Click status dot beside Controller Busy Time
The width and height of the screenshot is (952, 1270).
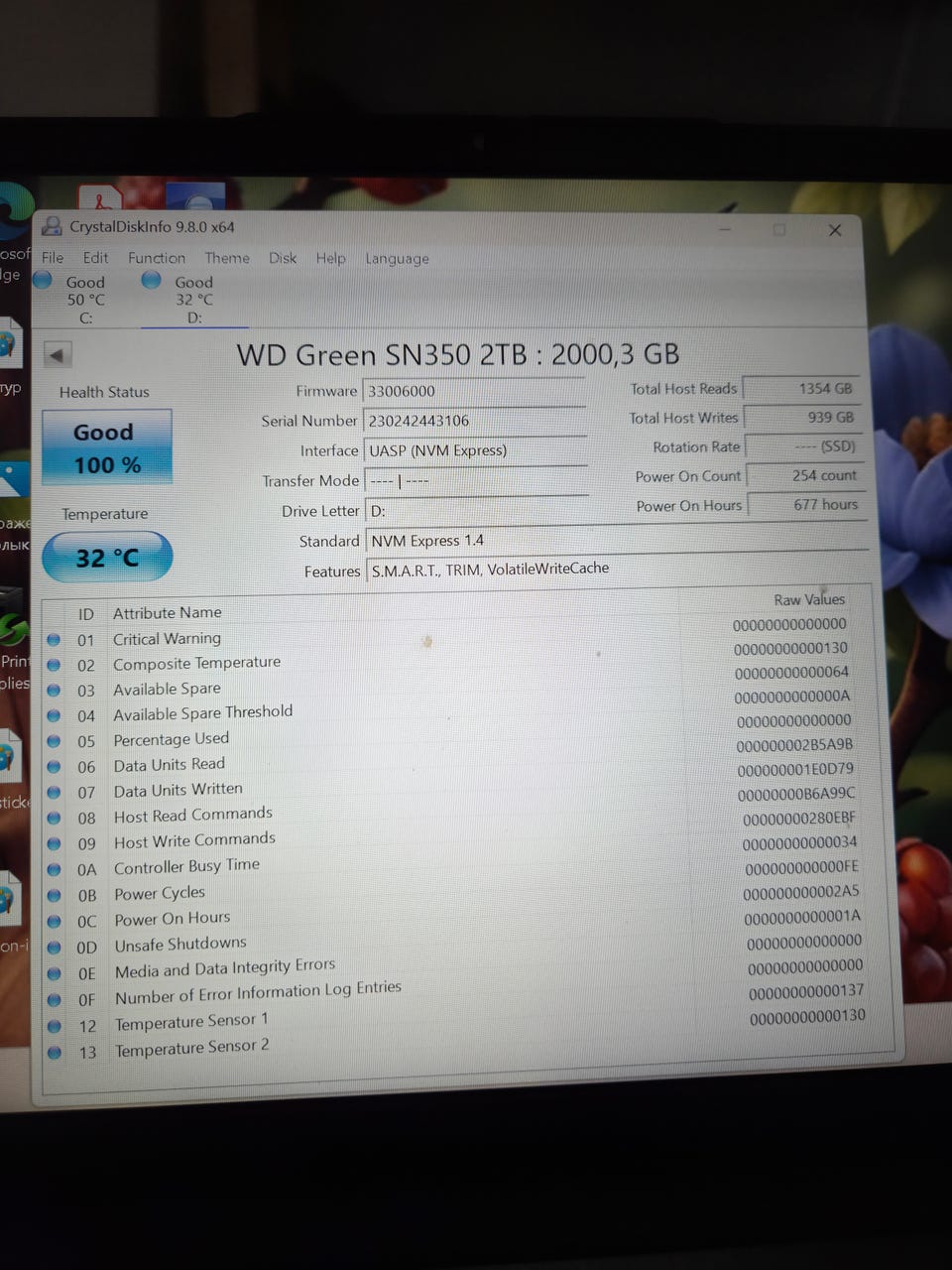(x=54, y=869)
